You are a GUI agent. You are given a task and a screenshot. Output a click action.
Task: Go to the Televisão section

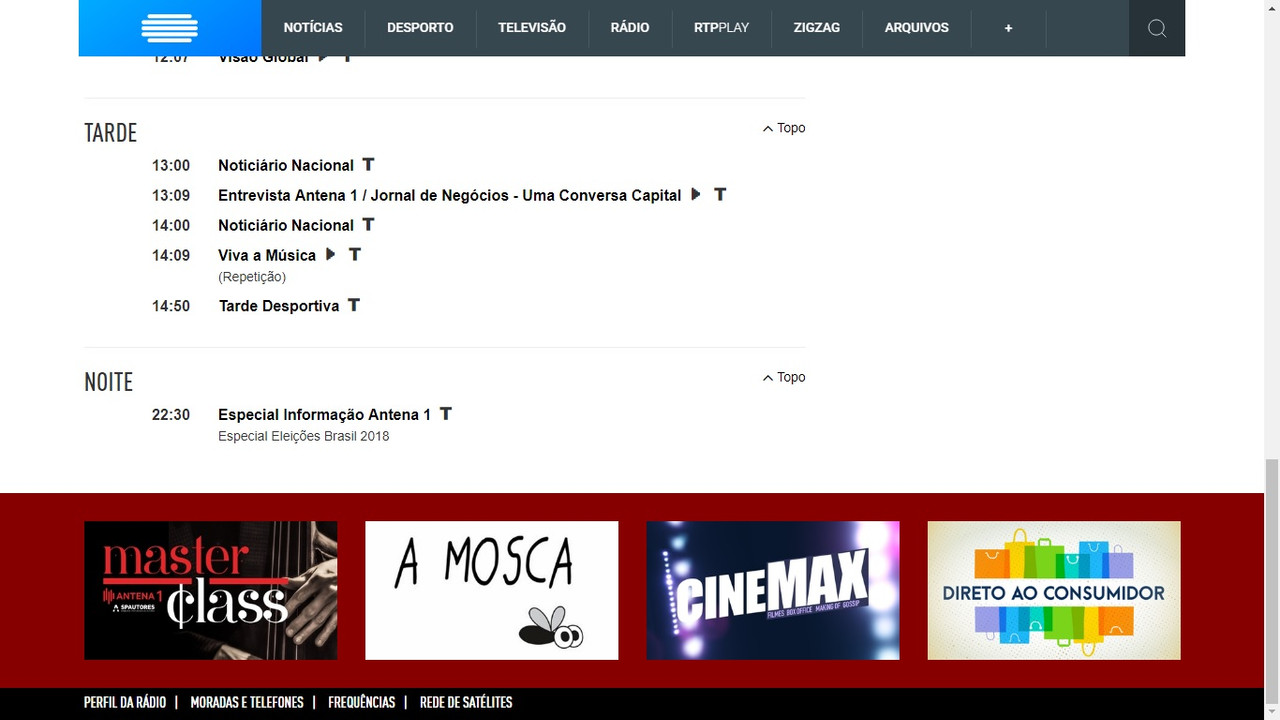(x=532, y=28)
